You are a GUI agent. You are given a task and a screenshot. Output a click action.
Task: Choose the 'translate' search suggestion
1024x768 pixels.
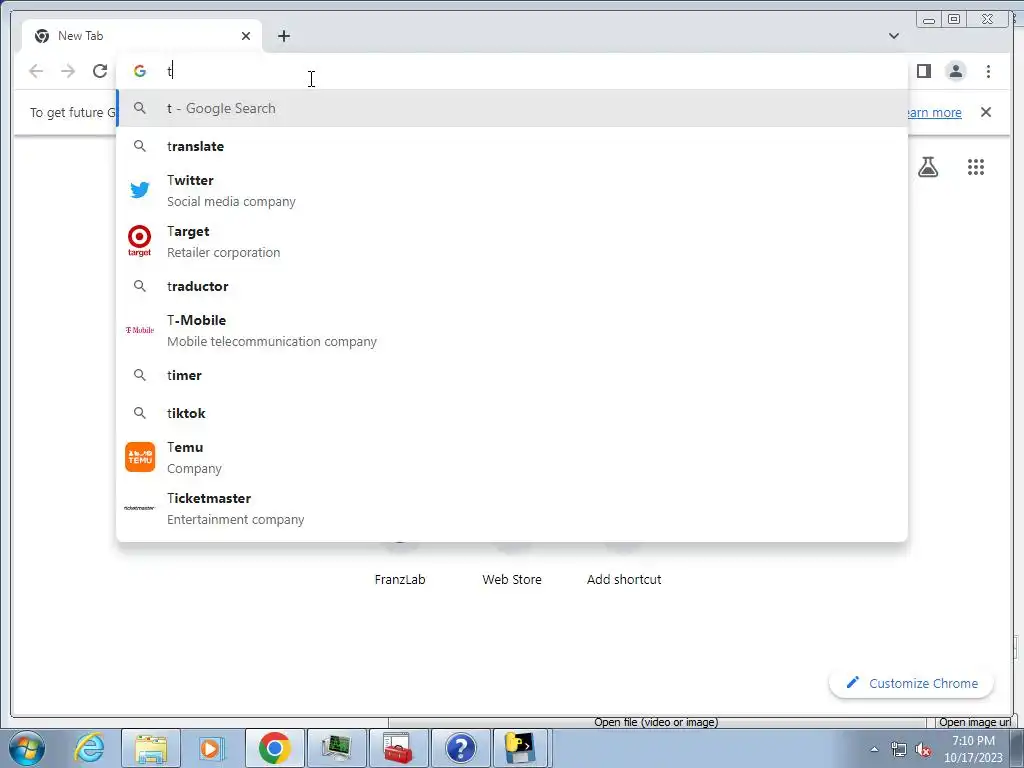pyautogui.click(x=512, y=146)
